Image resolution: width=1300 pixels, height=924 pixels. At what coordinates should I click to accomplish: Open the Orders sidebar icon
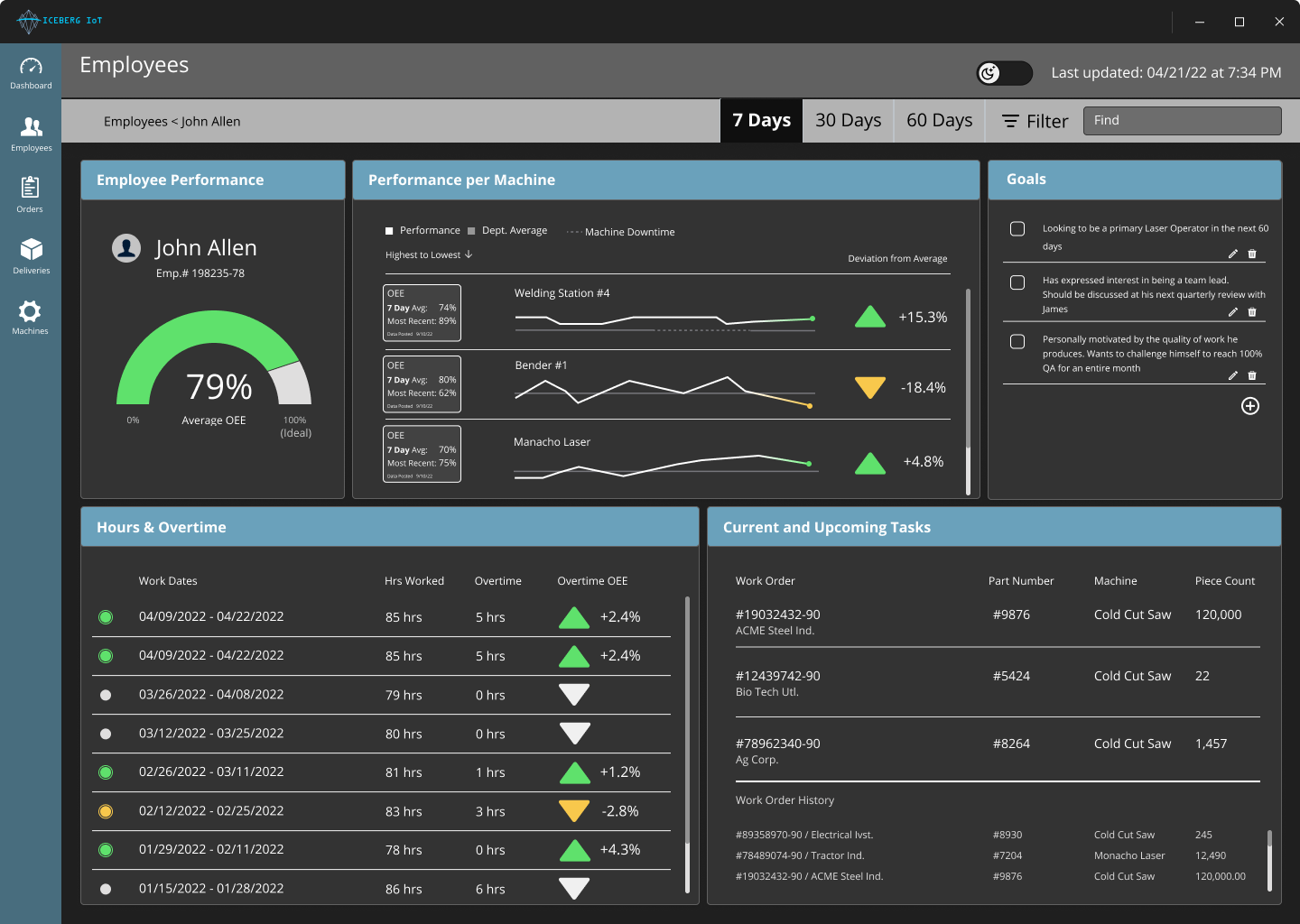(x=30, y=188)
